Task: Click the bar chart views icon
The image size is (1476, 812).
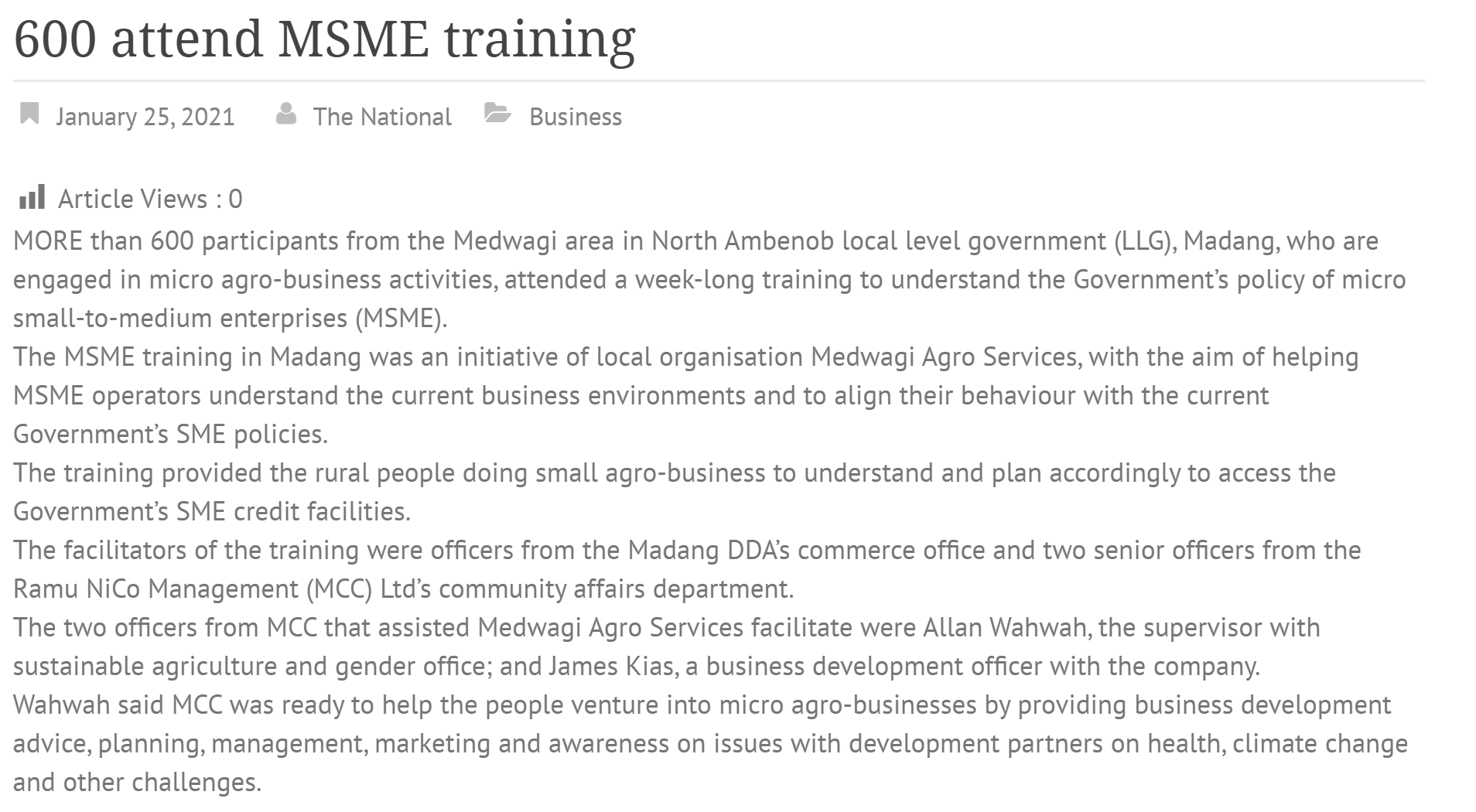Action: point(32,197)
